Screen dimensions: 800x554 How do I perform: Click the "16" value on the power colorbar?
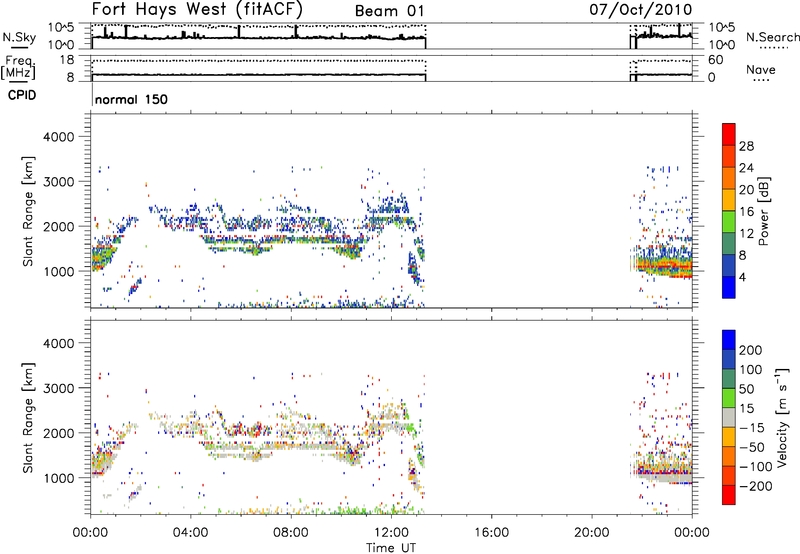pyautogui.click(x=746, y=212)
